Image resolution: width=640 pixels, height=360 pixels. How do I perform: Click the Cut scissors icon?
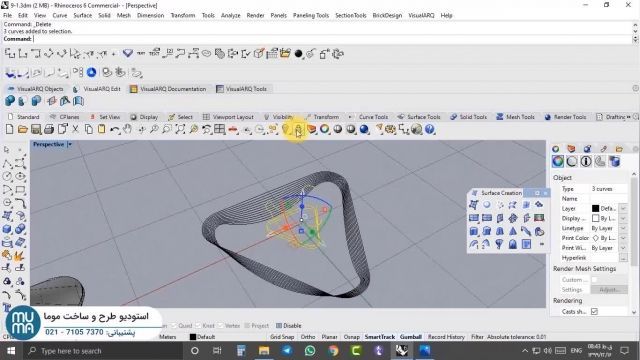75,129
